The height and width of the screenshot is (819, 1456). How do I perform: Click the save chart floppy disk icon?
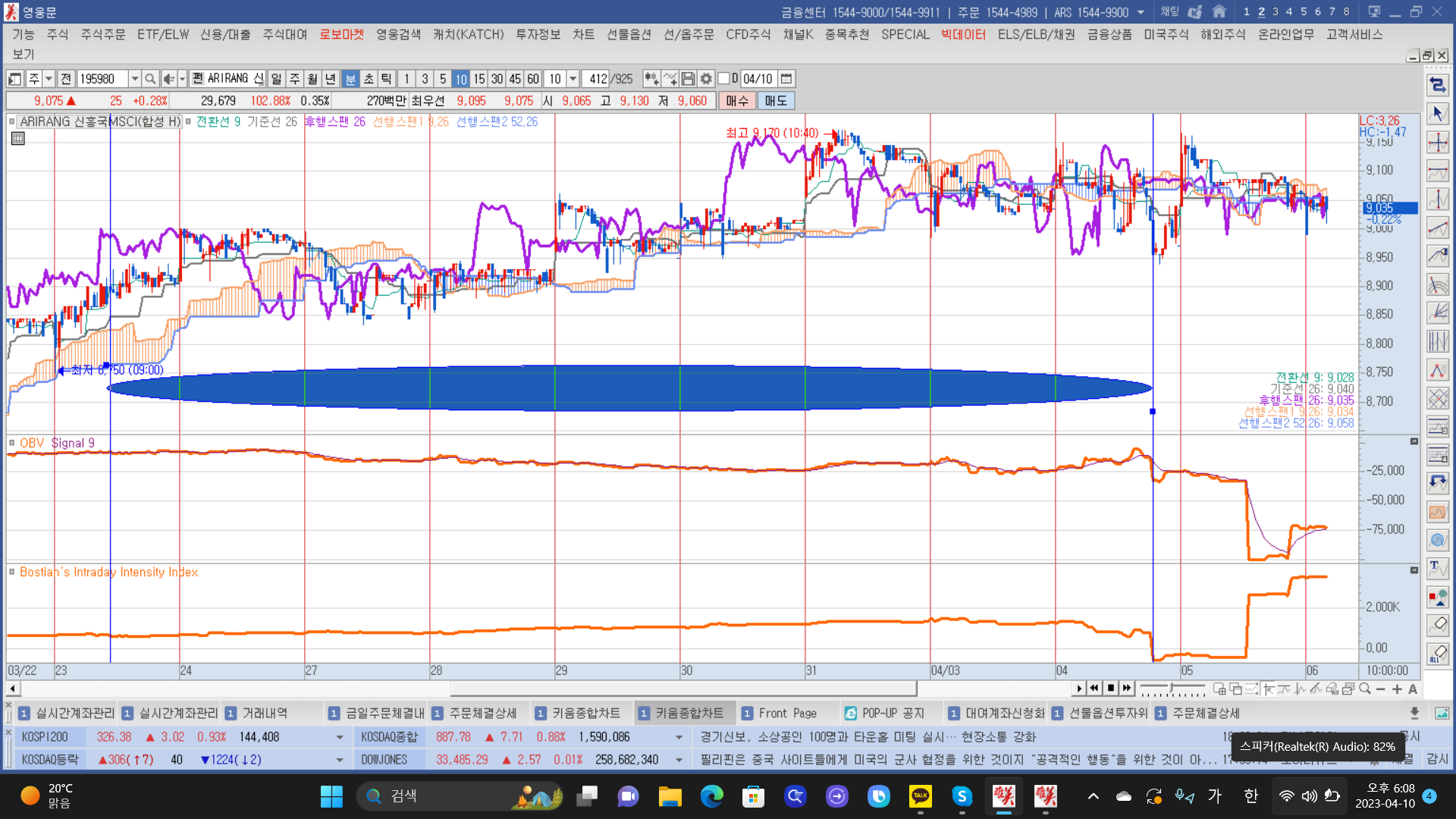[688, 79]
